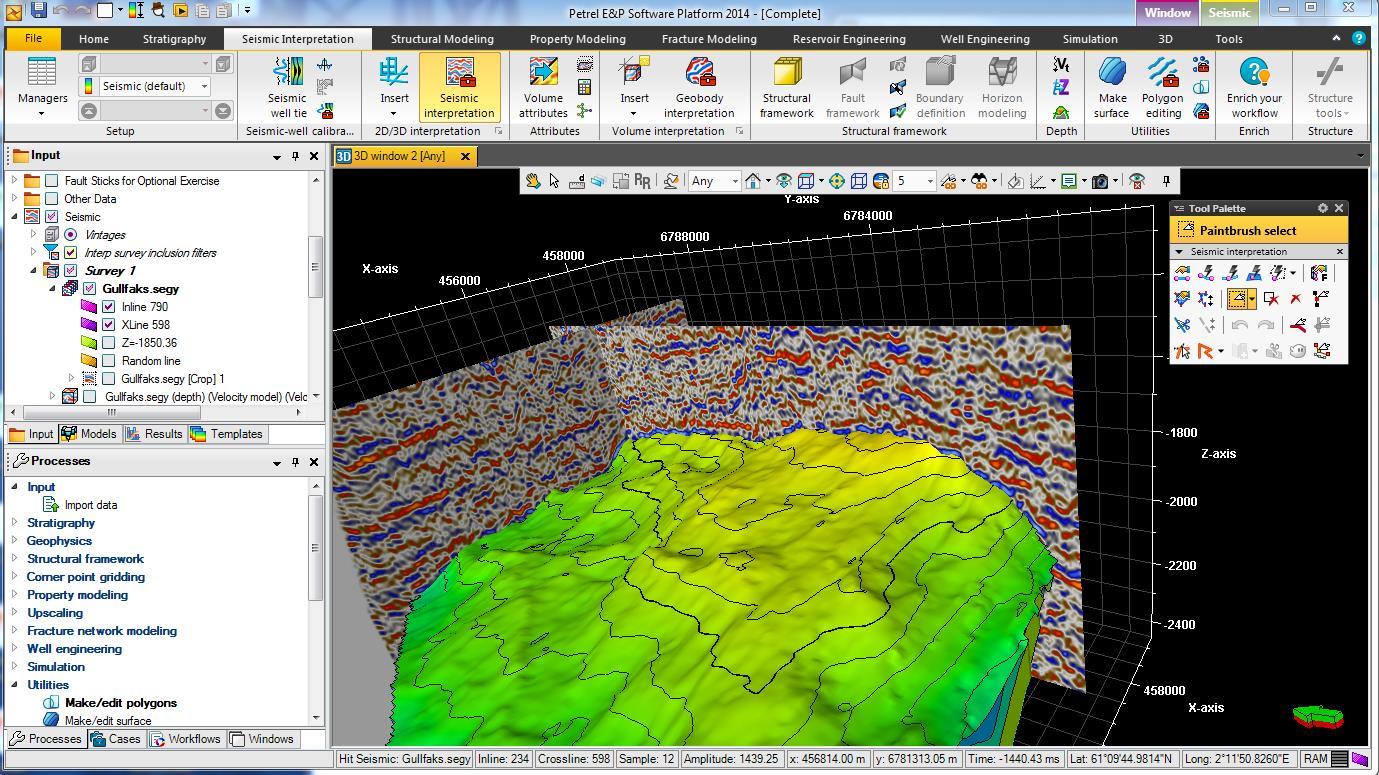Uncheck the Inline 790 checkbox
This screenshot has width=1379, height=775.
(x=109, y=307)
